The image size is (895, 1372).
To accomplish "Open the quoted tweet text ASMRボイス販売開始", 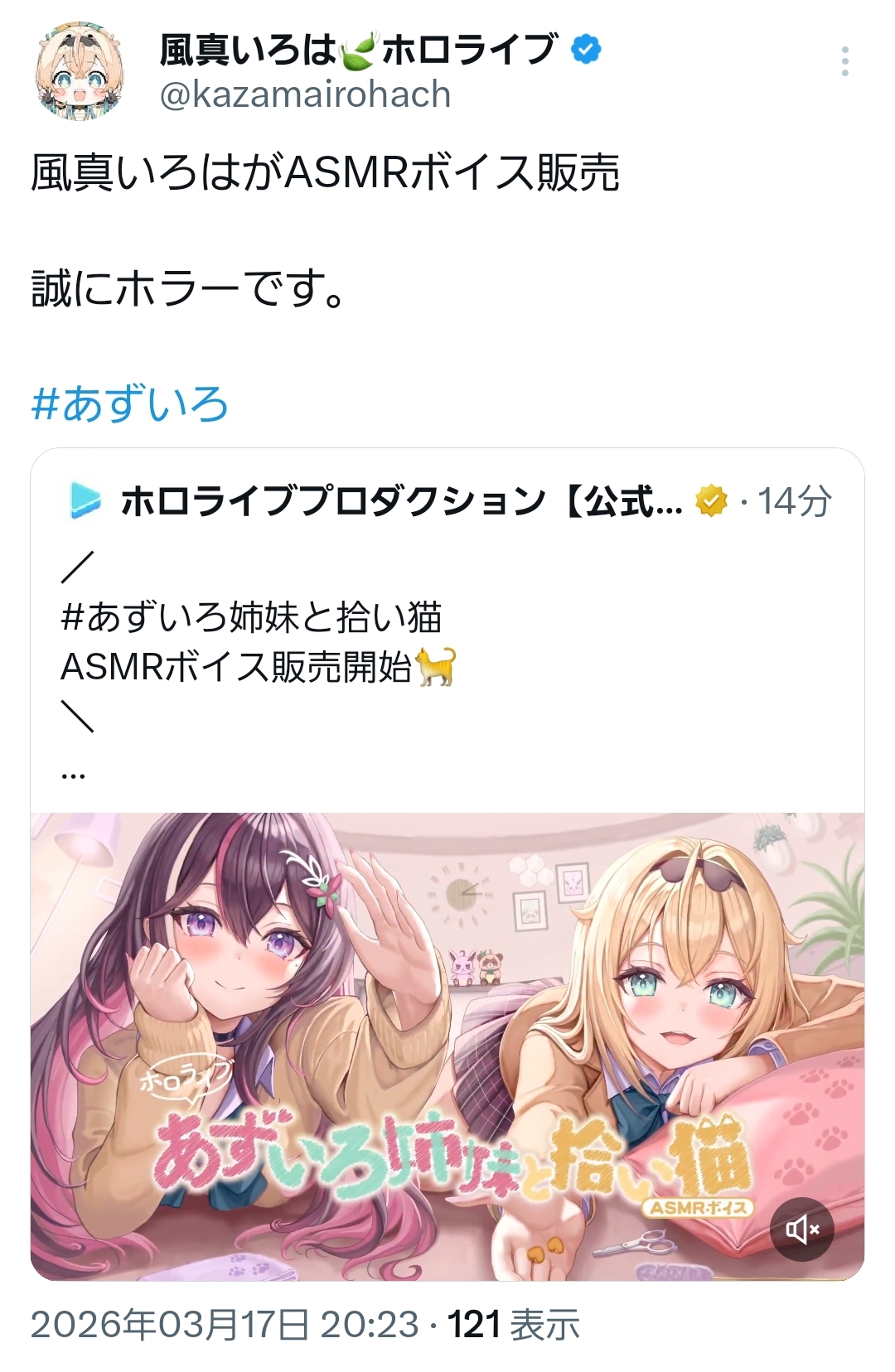I will click(237, 667).
